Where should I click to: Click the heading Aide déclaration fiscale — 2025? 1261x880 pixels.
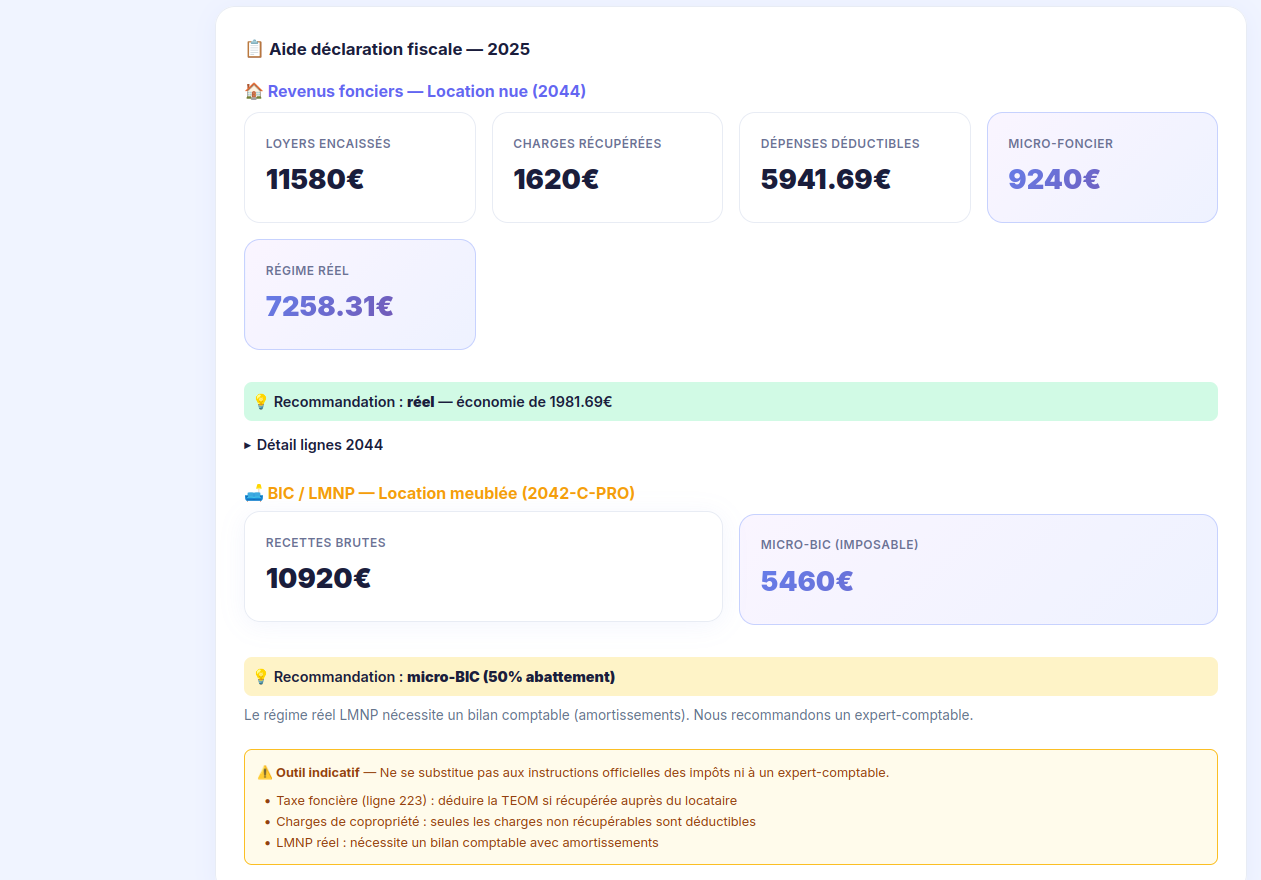pos(388,49)
